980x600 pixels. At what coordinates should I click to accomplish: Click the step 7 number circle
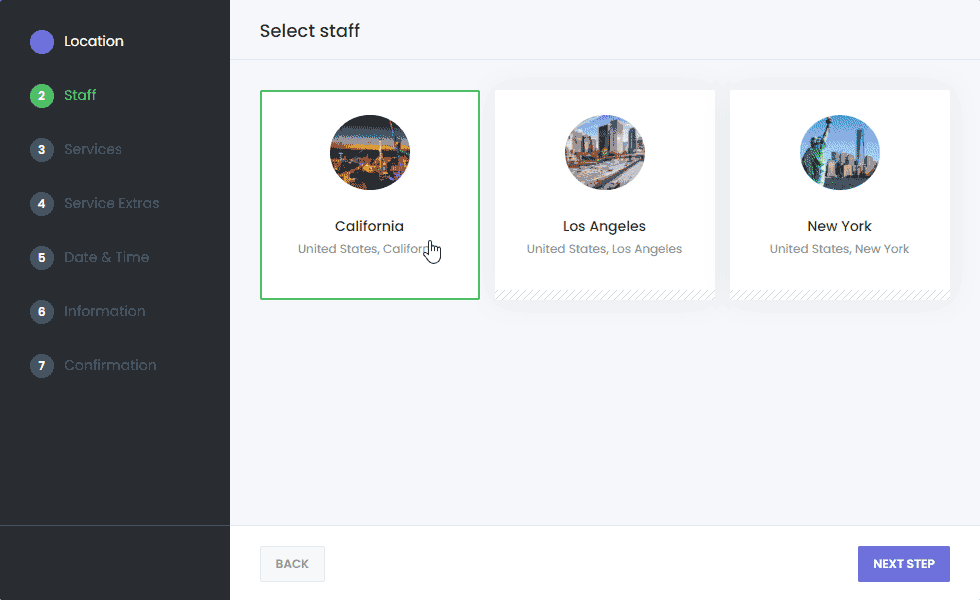click(x=42, y=366)
